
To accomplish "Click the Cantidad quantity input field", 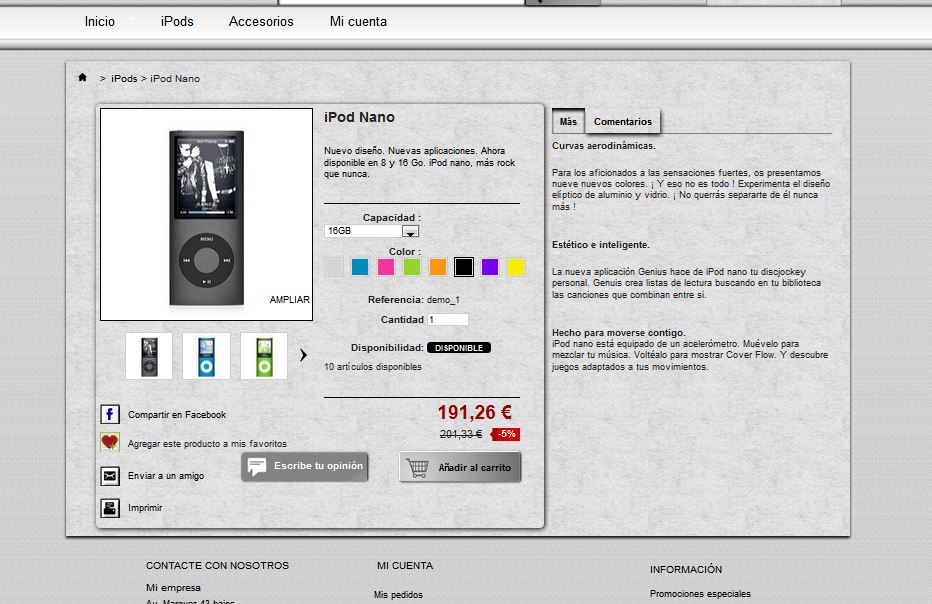I will tap(448, 320).
